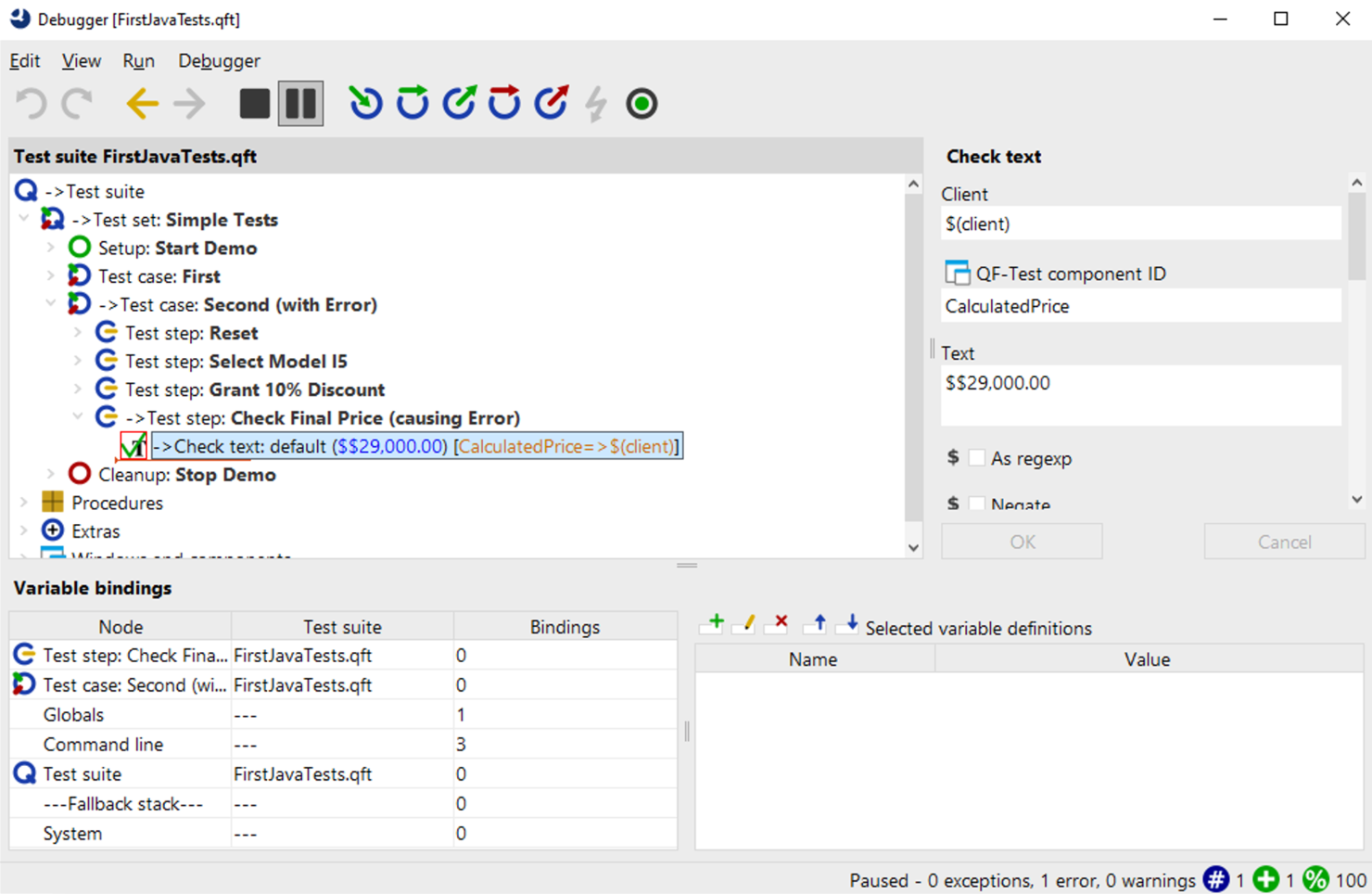The height and width of the screenshot is (894, 1372).
Task: Select the Command line bindings row
Action: pos(343,744)
